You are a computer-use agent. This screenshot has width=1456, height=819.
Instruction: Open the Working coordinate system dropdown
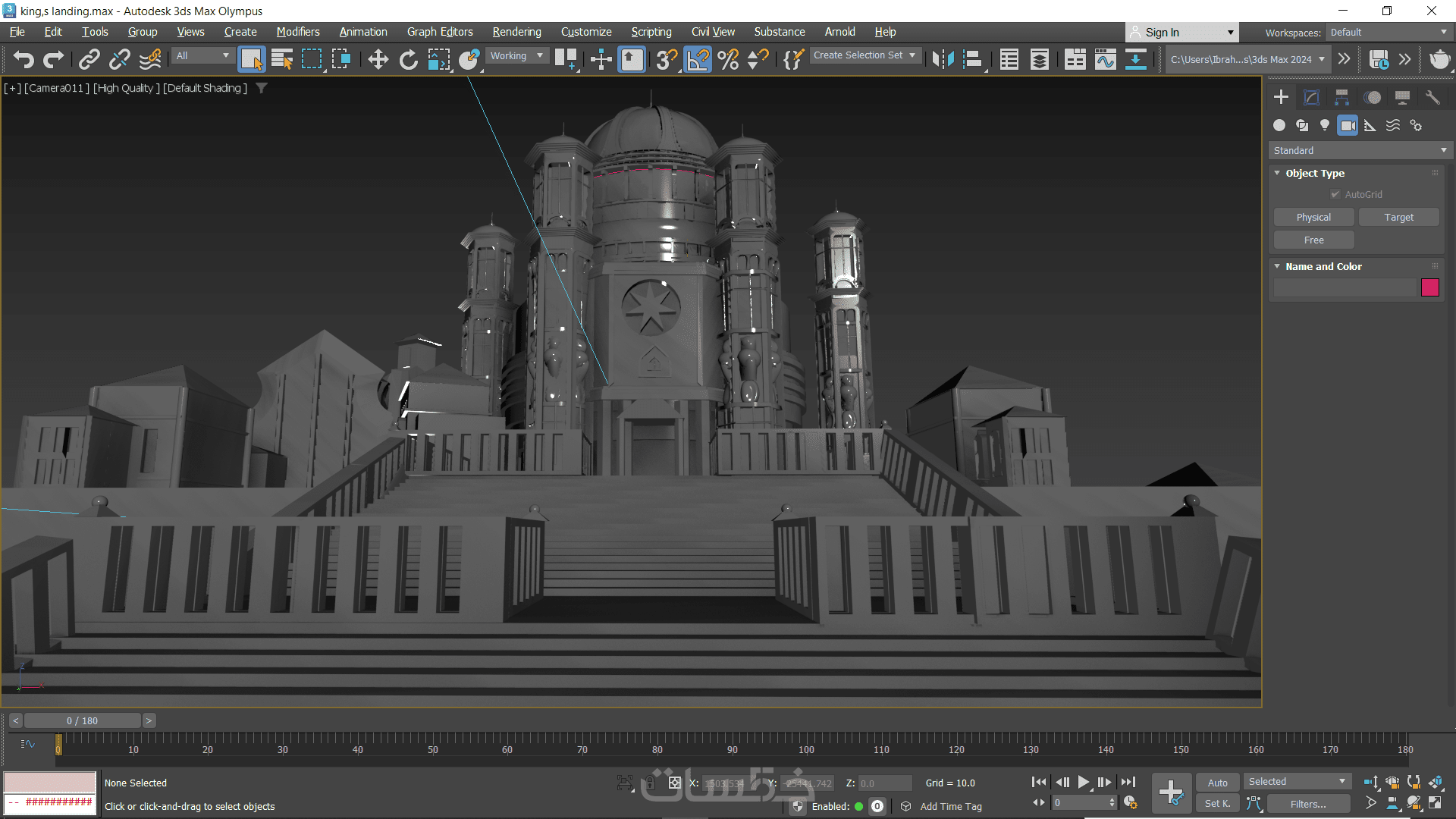click(x=516, y=55)
